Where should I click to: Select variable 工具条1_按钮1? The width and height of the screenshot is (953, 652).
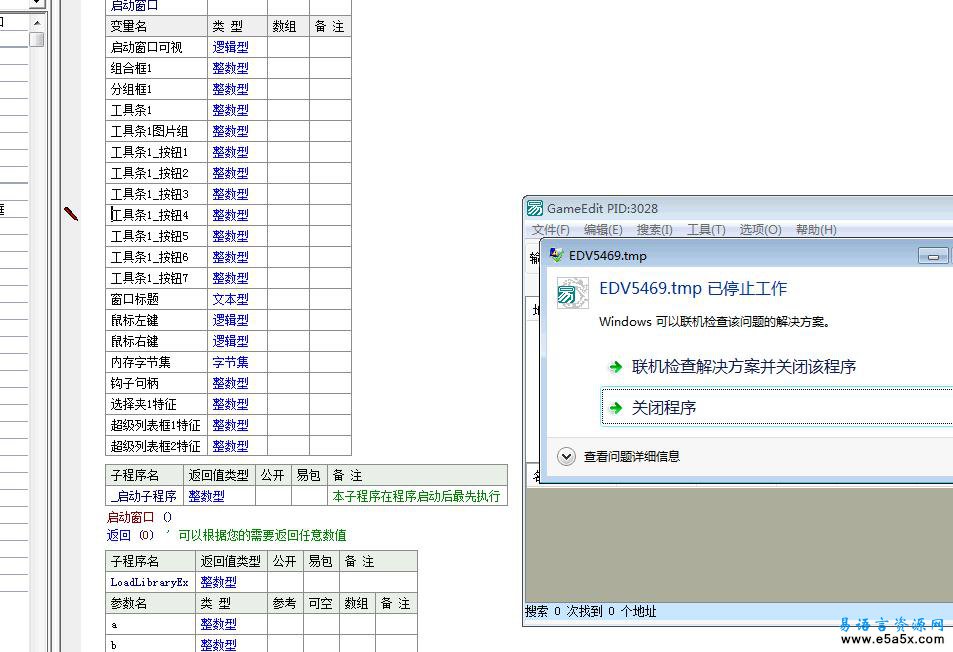coord(149,152)
